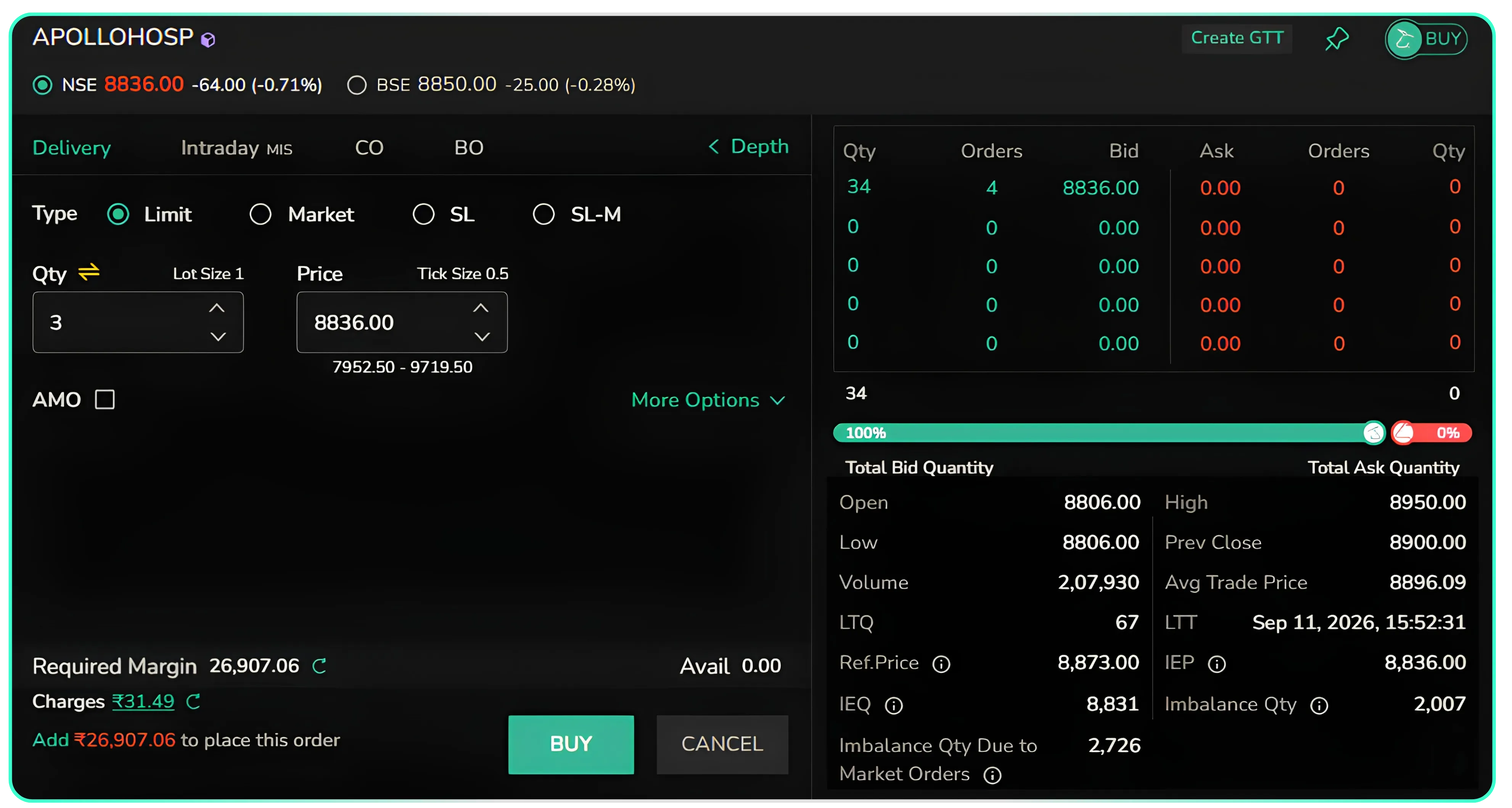This screenshot has height=808, width=1512.
Task: Click the APOLLOHOSP symbol title
Action: [113, 37]
